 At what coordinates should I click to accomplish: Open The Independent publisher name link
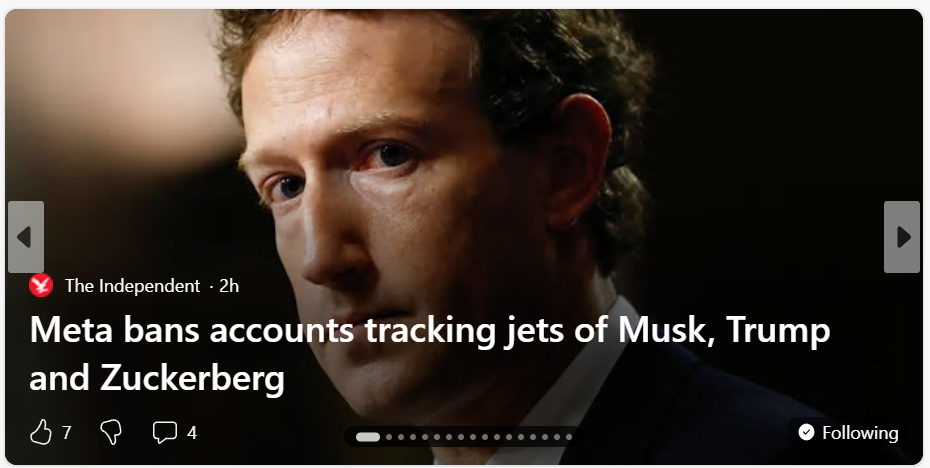(132, 286)
